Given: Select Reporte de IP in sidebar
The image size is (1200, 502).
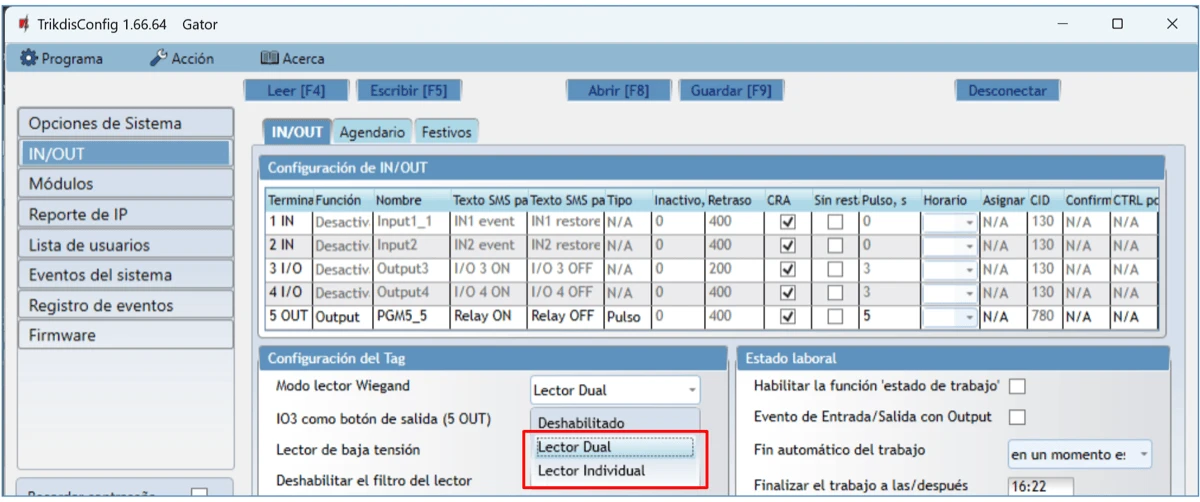Looking at the screenshot, I should 125,214.
